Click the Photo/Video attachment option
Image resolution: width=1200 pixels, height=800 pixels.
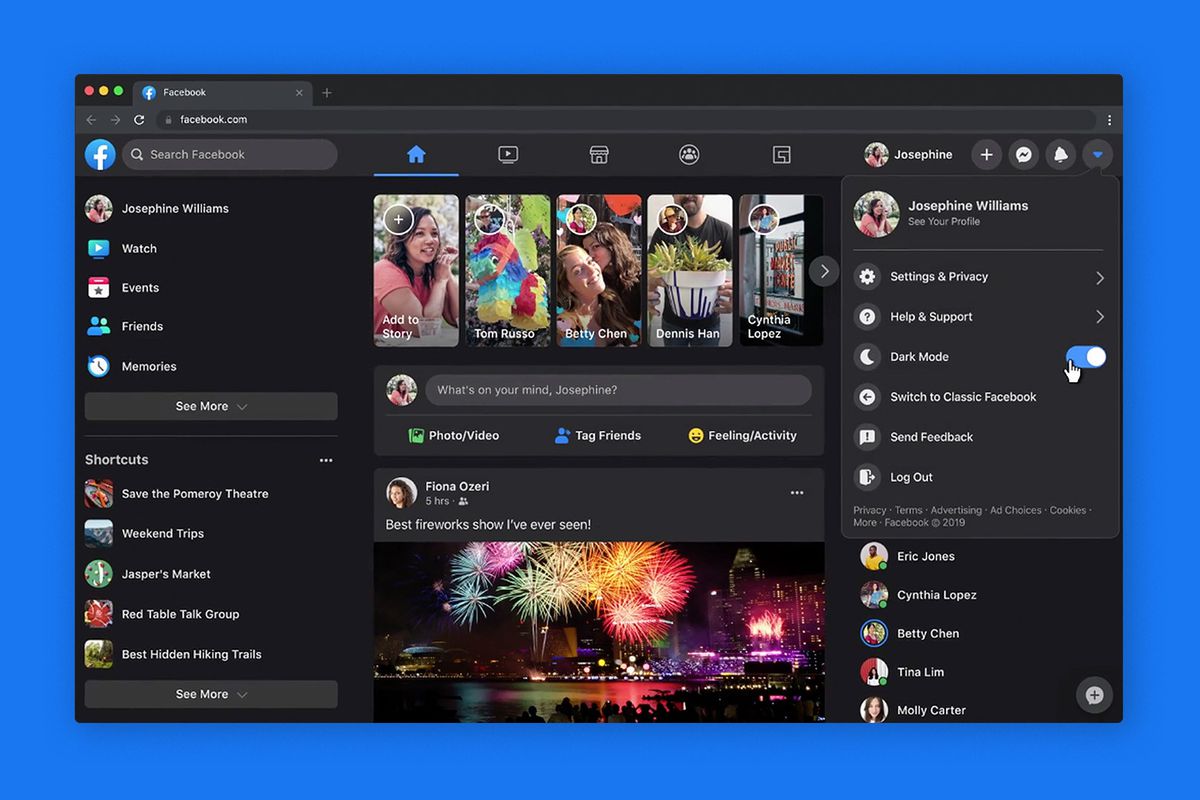coord(455,435)
